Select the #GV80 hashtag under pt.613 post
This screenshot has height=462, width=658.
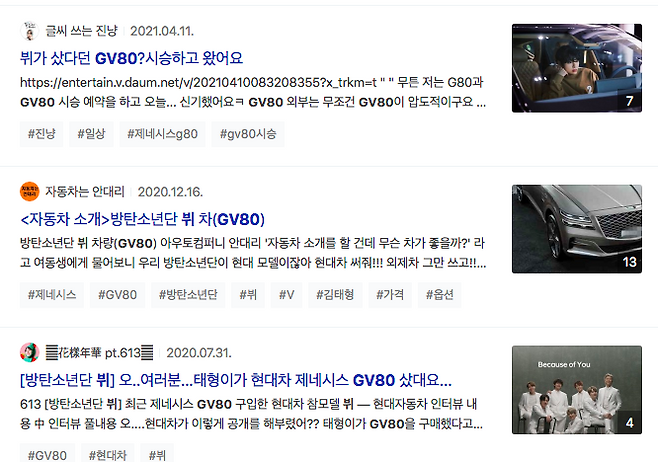point(47,455)
